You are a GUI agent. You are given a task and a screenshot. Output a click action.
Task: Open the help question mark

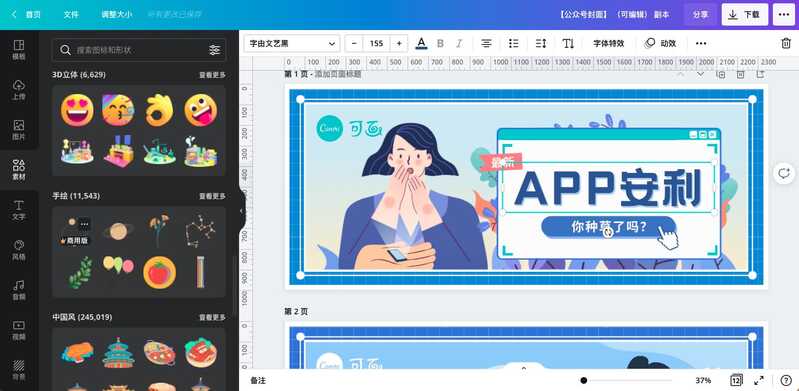[786, 380]
